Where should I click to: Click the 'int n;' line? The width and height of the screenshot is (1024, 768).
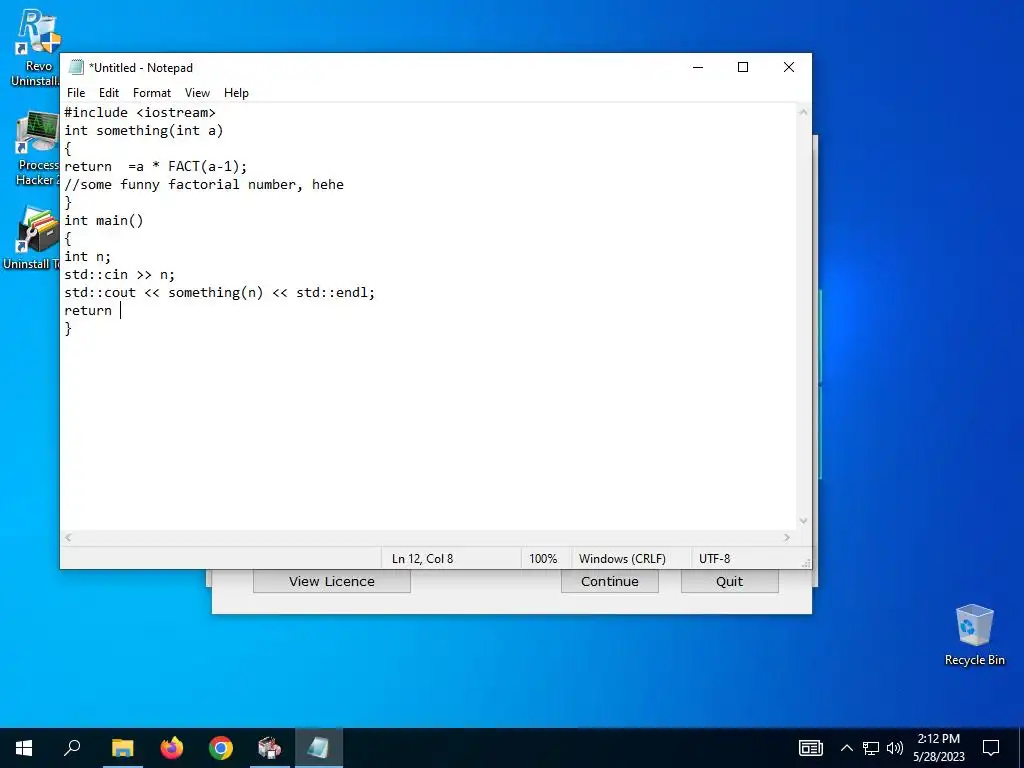[x=88, y=257]
